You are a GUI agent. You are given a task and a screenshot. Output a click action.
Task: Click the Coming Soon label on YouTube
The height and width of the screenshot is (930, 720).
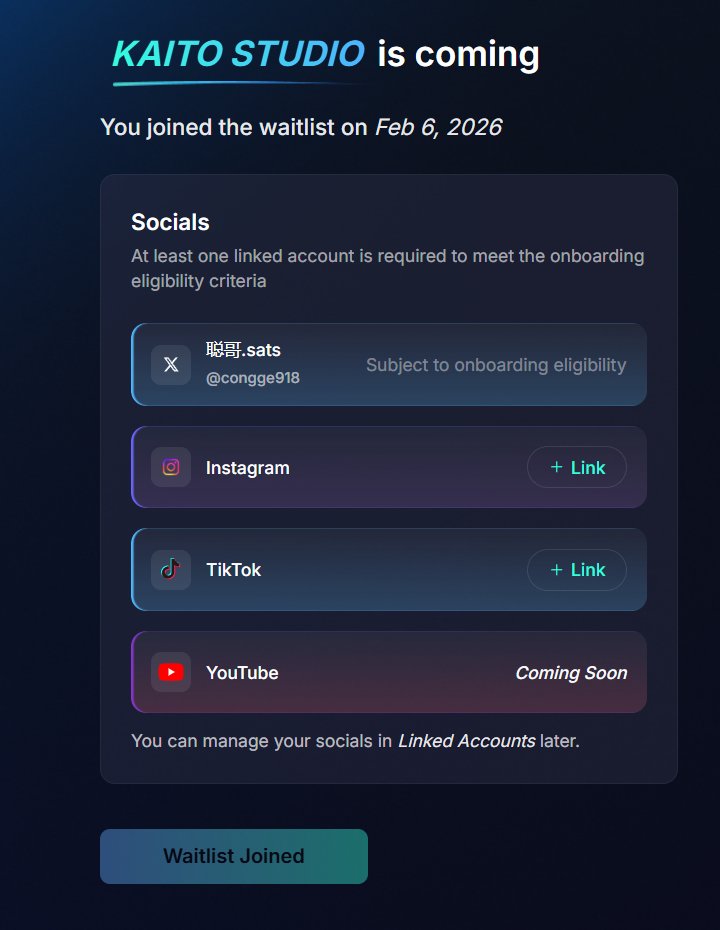(x=571, y=673)
